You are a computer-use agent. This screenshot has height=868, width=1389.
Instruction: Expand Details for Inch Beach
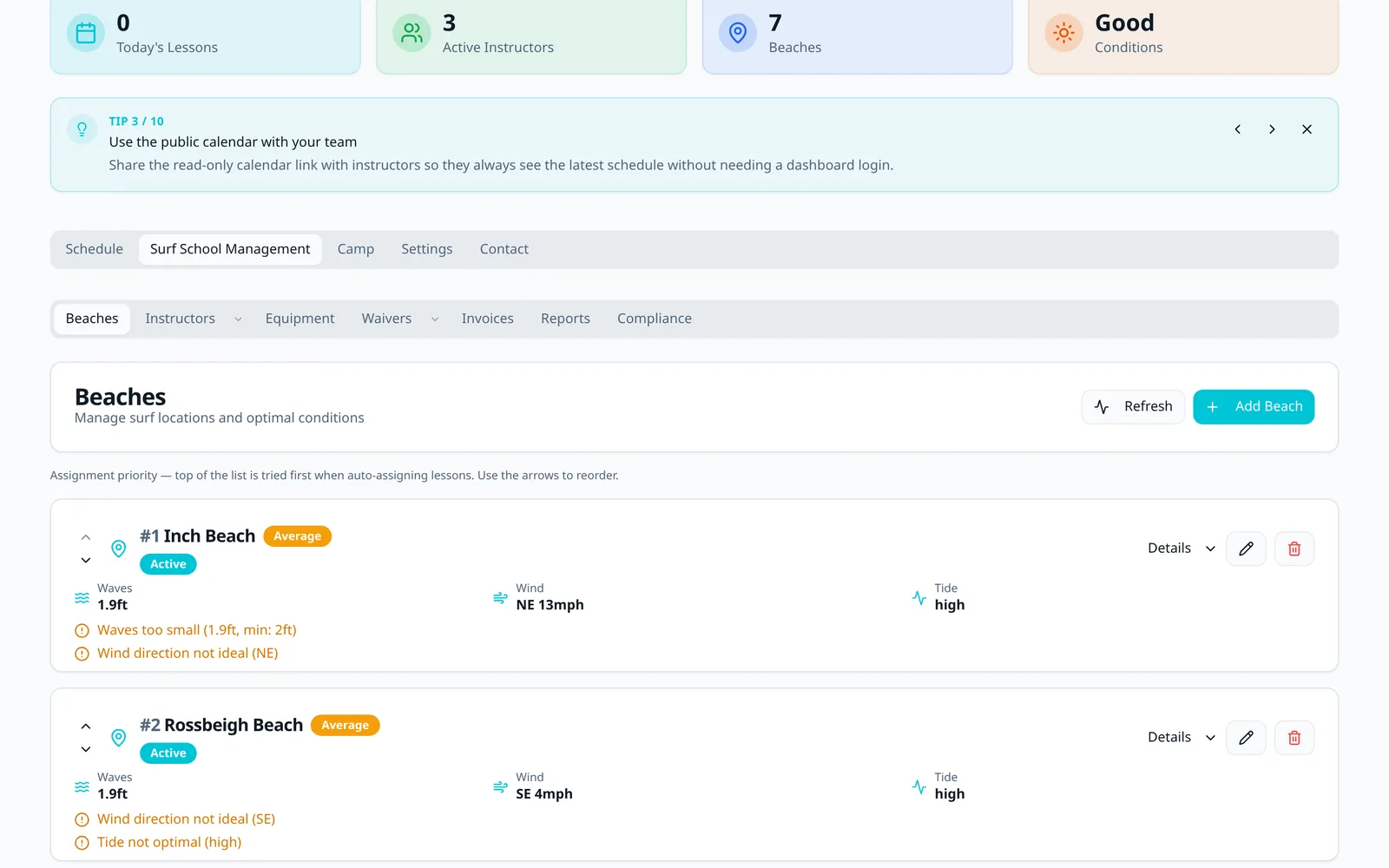[1181, 549]
